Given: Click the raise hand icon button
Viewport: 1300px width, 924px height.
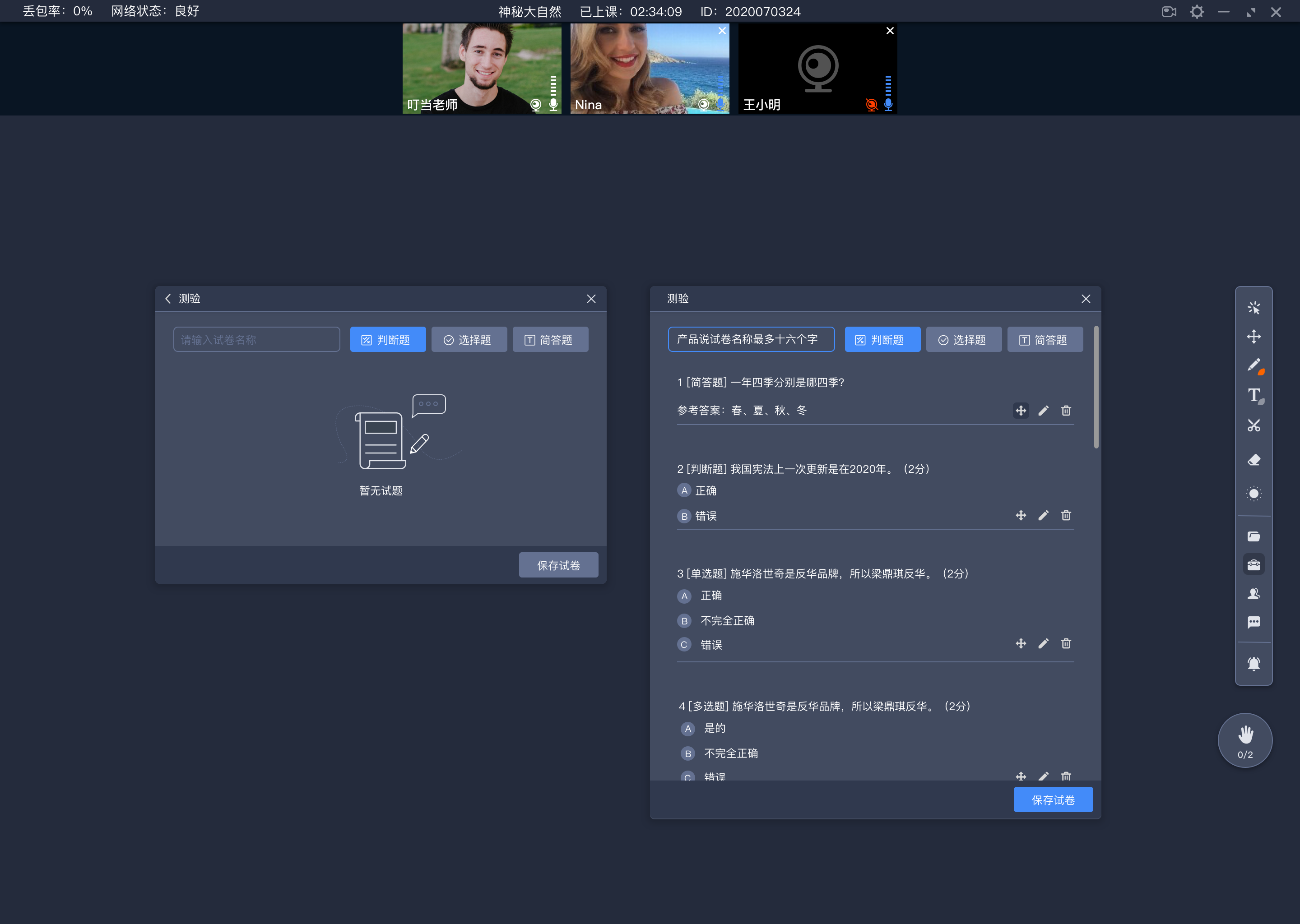Looking at the screenshot, I should (x=1244, y=740).
